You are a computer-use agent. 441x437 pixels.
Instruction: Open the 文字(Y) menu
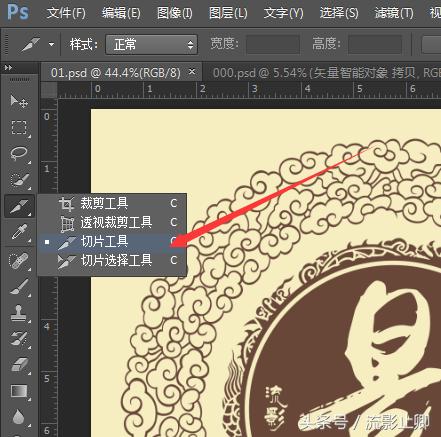284,13
